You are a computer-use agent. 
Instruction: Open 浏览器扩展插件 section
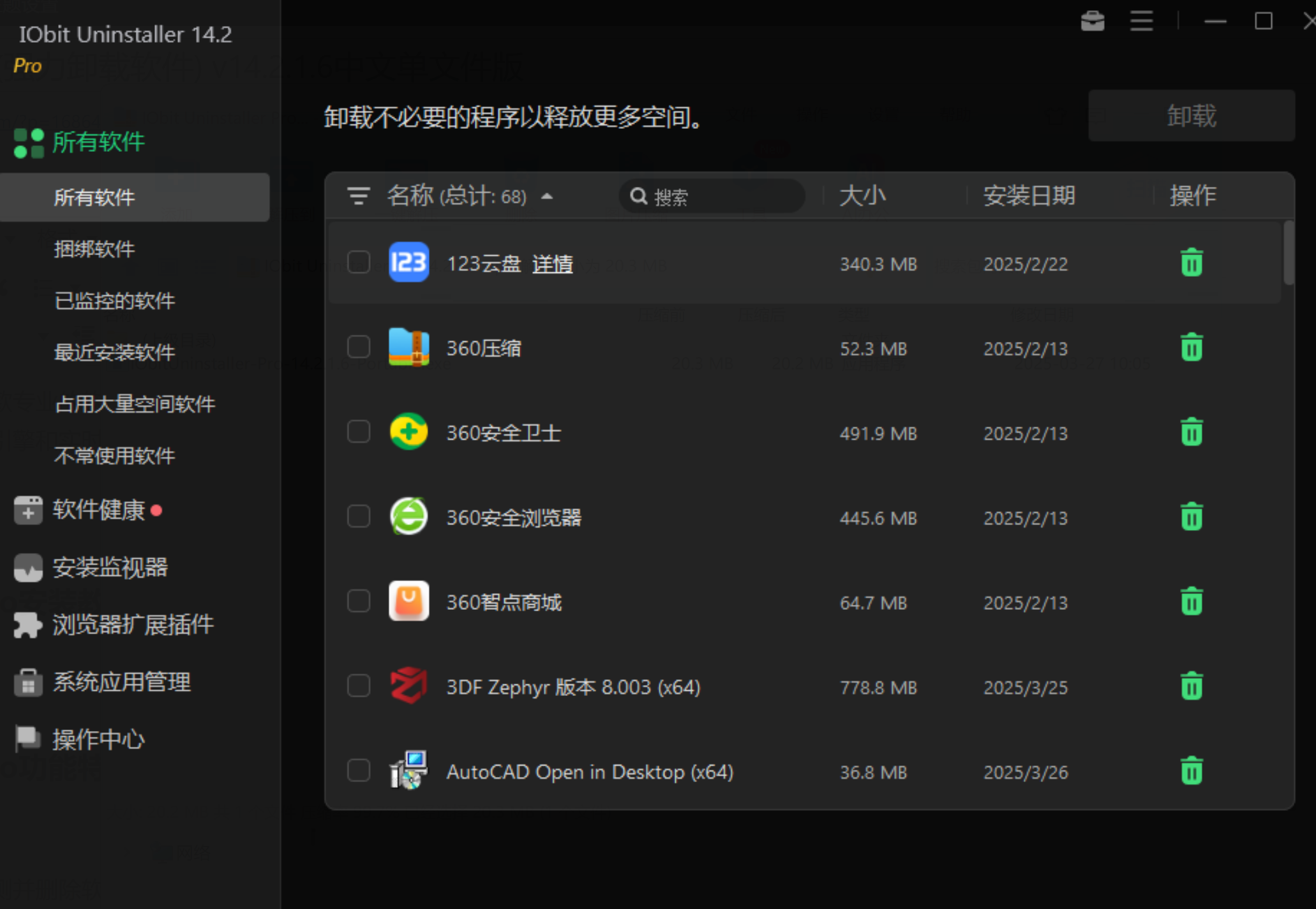(x=133, y=625)
